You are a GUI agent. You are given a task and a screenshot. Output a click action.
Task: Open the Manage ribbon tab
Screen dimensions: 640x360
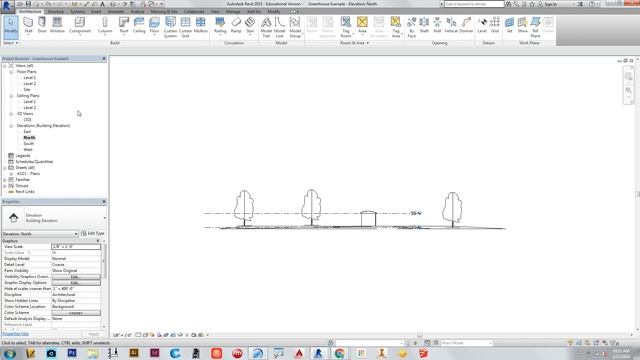[233, 11]
